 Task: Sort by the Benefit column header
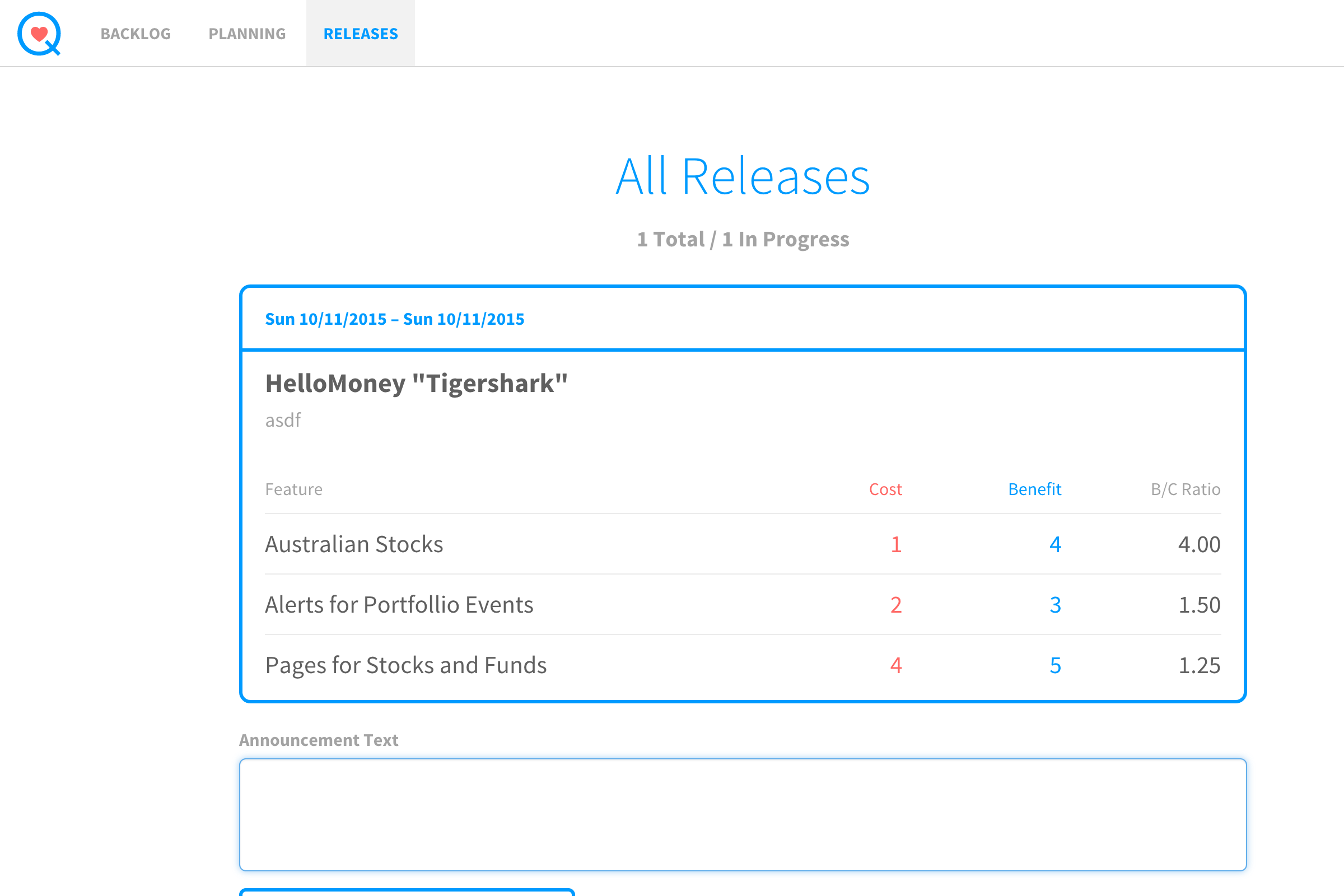coord(1034,489)
